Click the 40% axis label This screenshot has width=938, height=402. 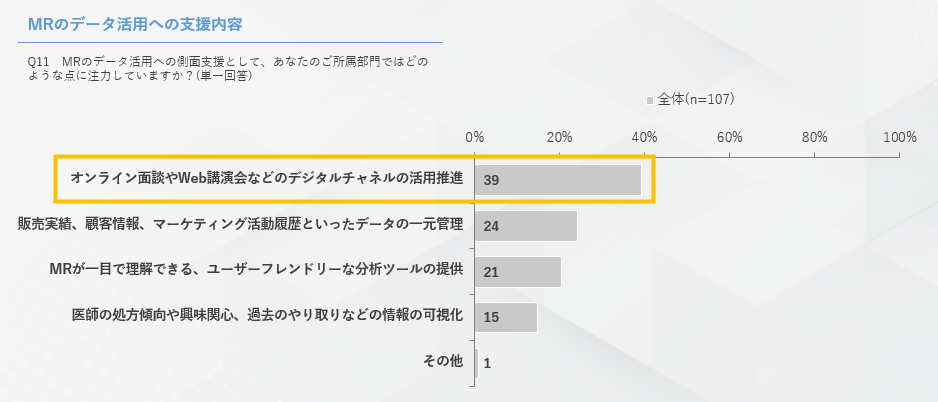point(645,137)
